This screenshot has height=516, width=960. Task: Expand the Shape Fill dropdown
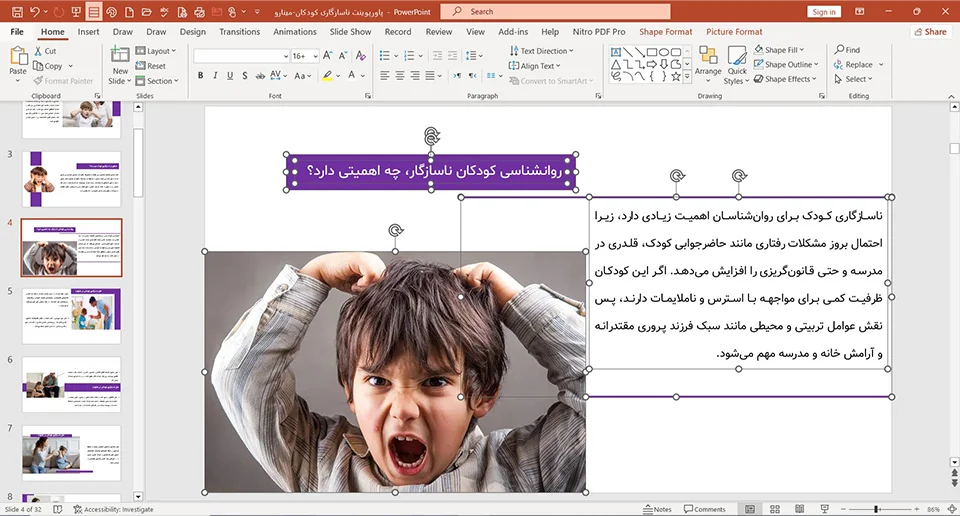(779, 50)
